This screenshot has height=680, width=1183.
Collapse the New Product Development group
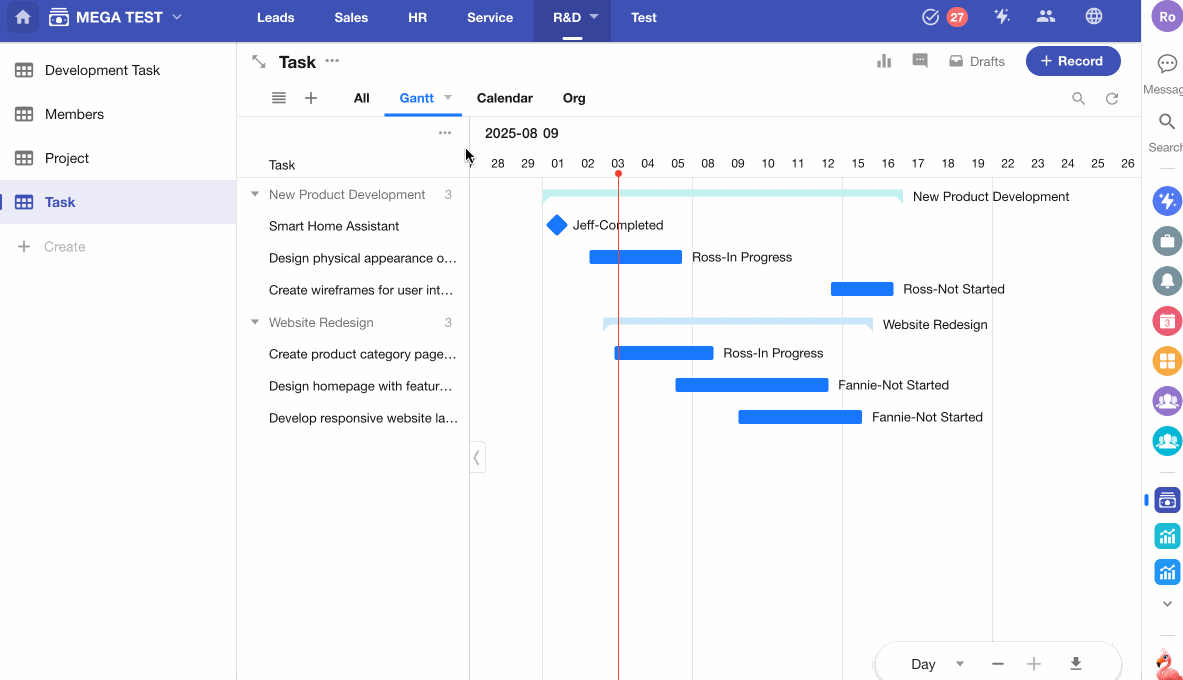(x=255, y=195)
